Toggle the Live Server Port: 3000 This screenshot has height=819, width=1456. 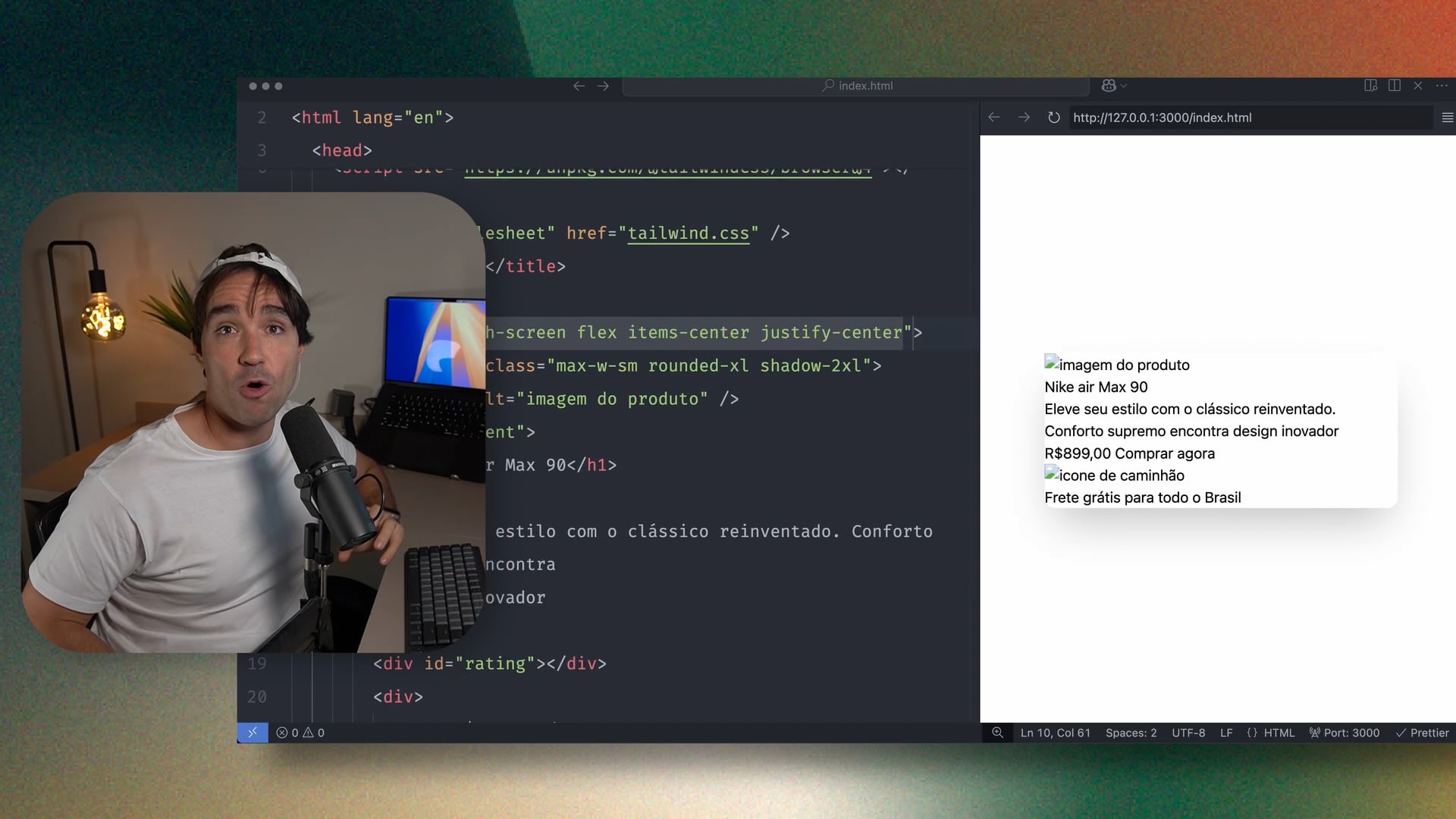[x=1344, y=733]
